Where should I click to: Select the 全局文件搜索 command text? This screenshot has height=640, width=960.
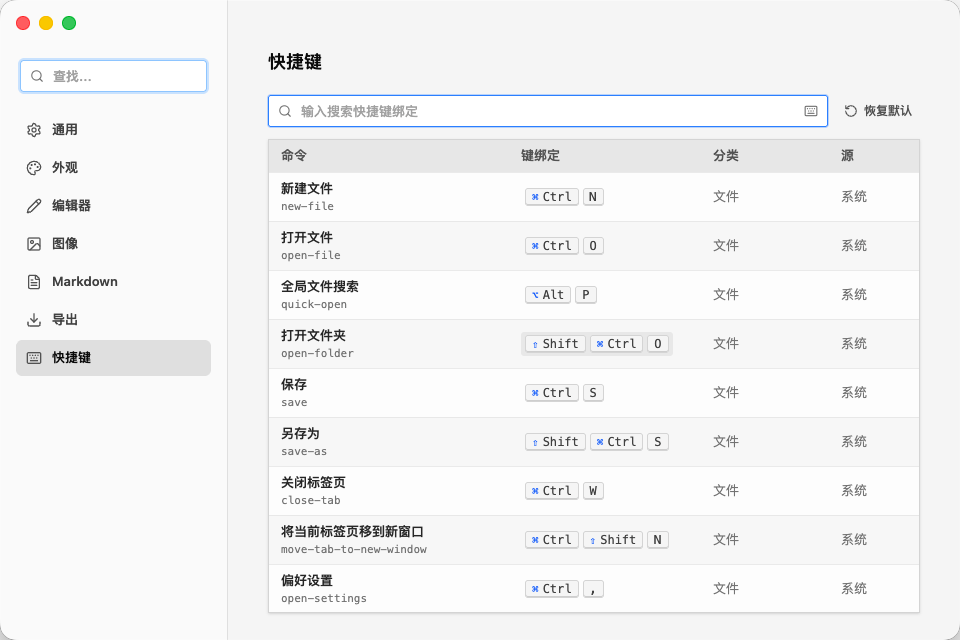coord(320,287)
